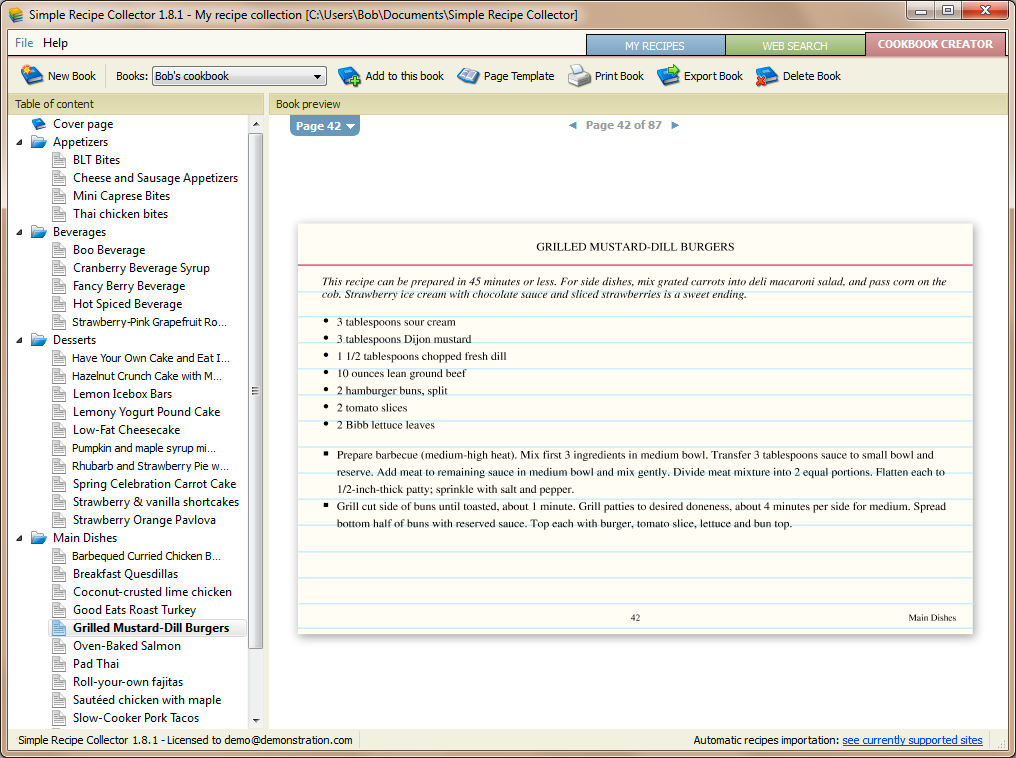This screenshot has width=1016, height=758.
Task: Select Sautéed chicken with maple recipe
Action: (x=147, y=700)
